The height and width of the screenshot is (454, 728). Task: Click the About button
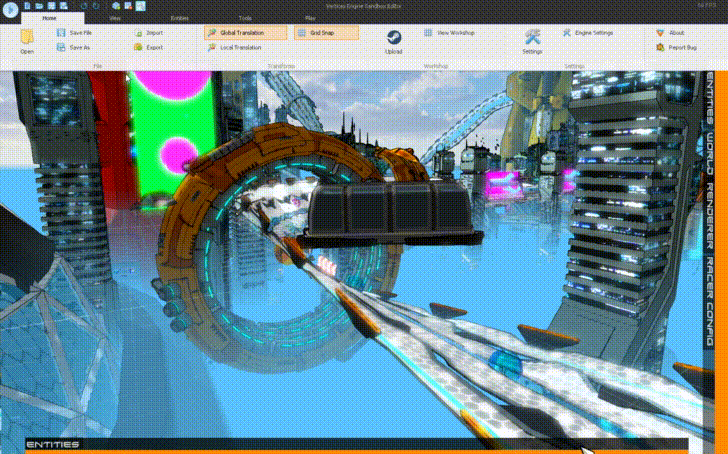(672, 33)
